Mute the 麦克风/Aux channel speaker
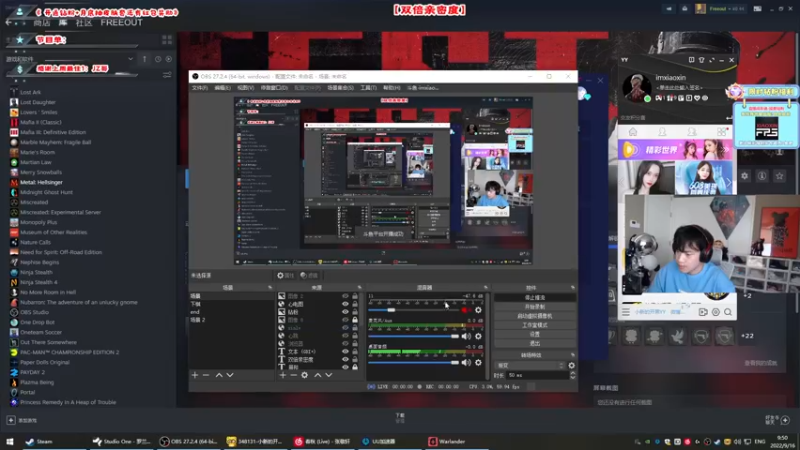This screenshot has height=450, width=800. 466,336
